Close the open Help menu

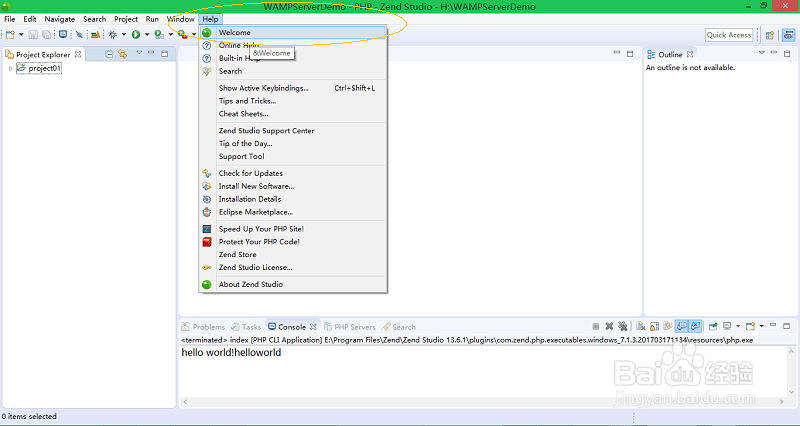coord(210,19)
